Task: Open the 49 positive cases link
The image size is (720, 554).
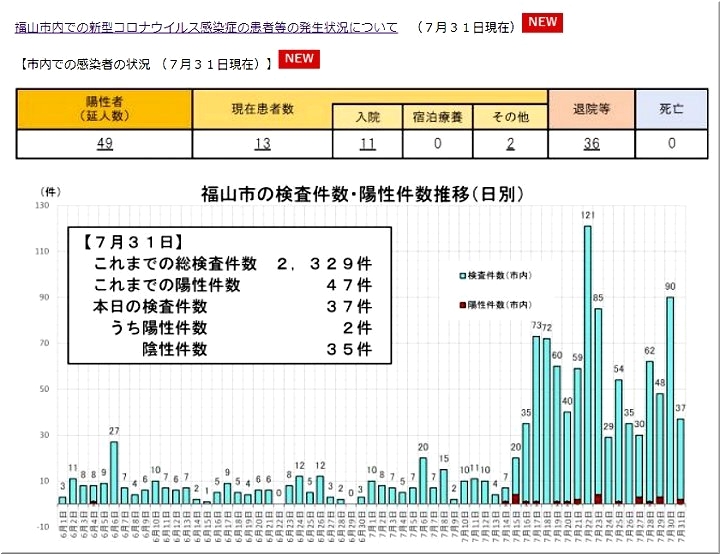Action: (x=104, y=144)
